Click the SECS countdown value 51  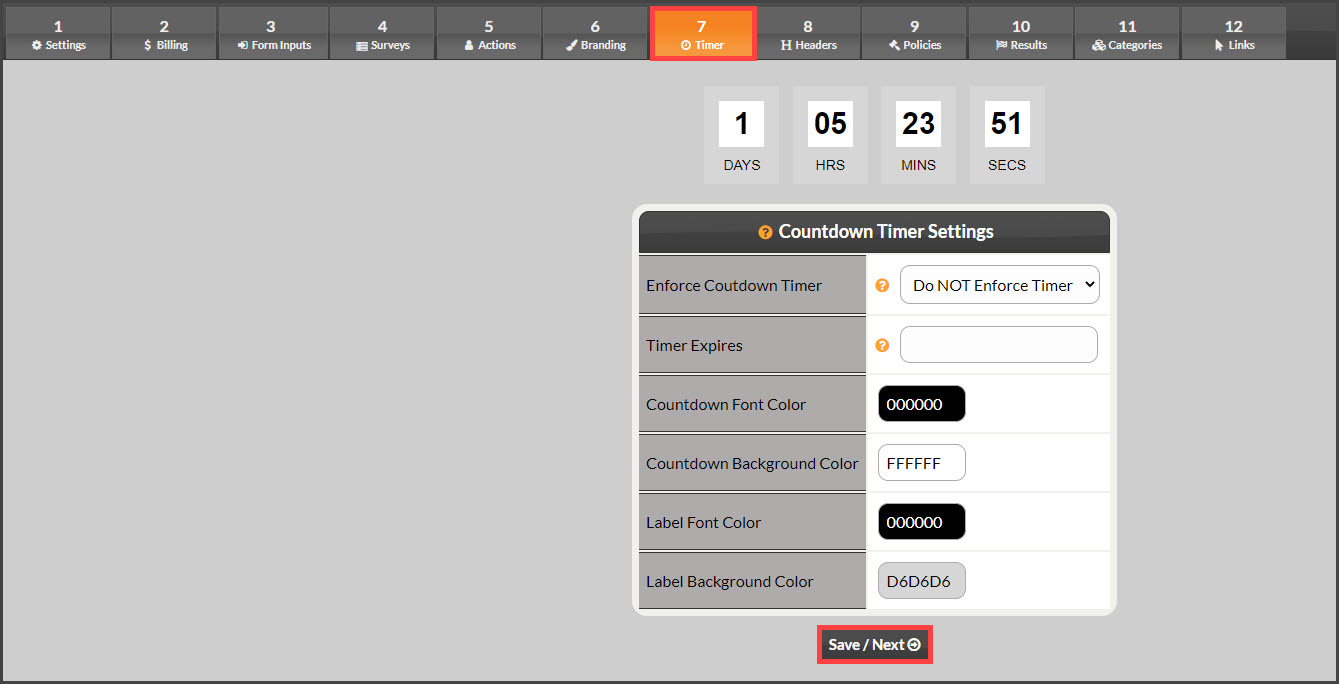pos(1007,124)
